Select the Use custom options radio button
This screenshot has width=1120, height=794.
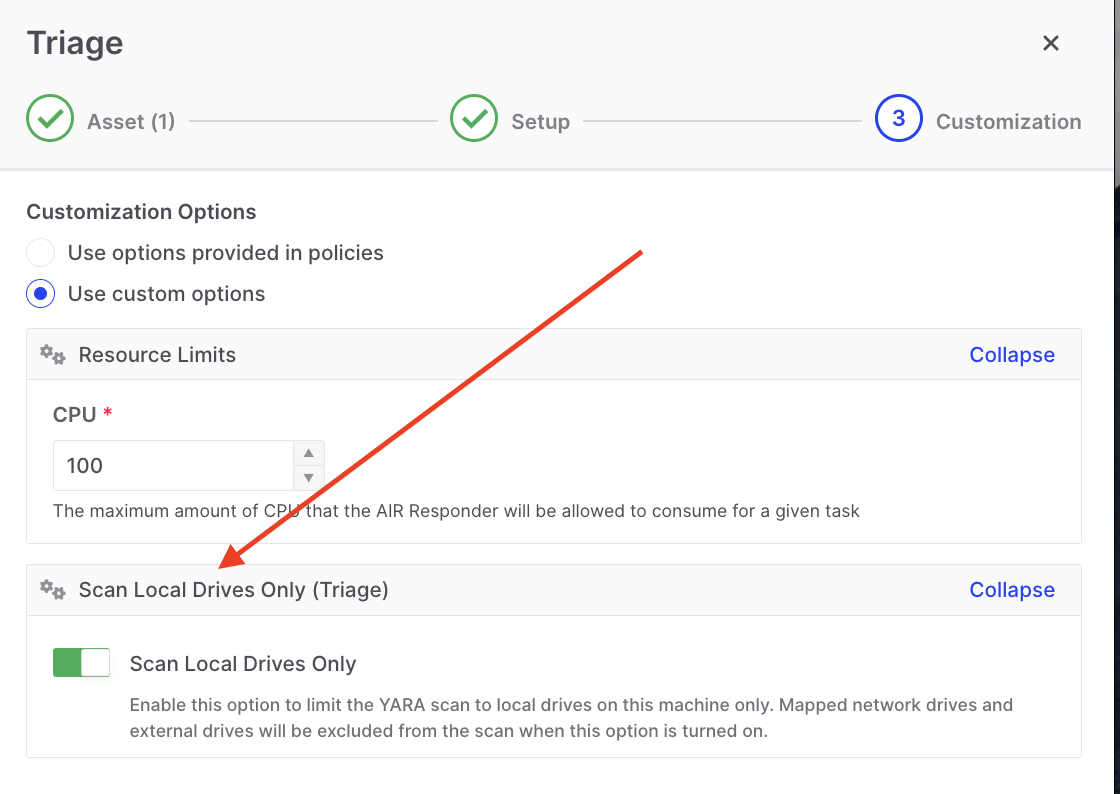coord(41,294)
